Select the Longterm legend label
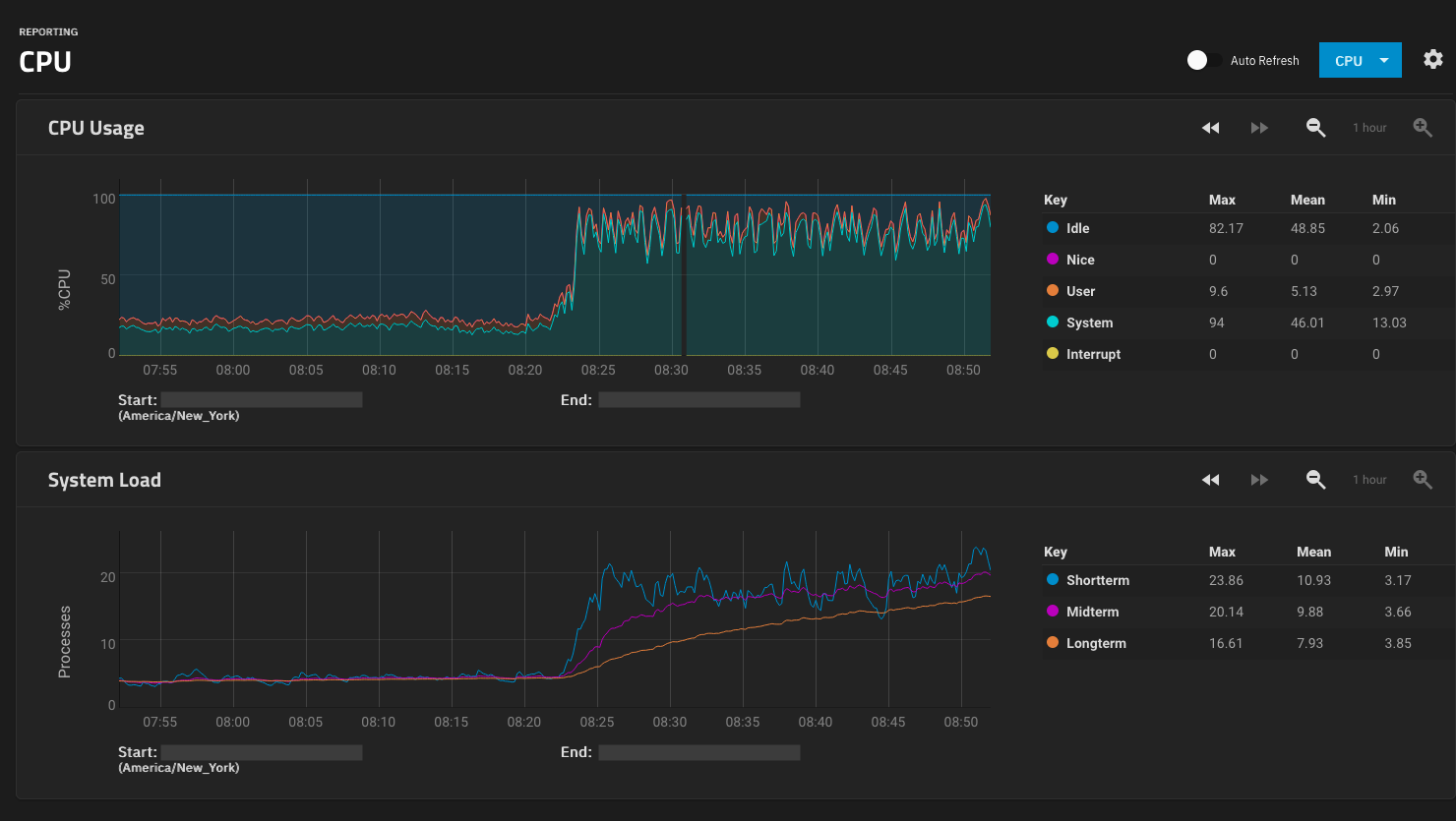 coord(1096,643)
